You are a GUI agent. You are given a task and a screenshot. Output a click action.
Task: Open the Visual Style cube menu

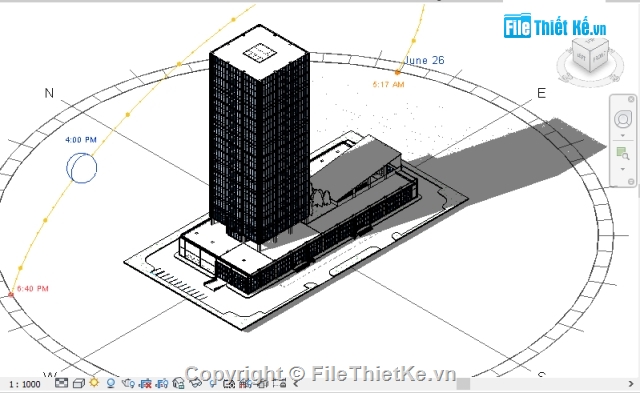tap(79, 383)
